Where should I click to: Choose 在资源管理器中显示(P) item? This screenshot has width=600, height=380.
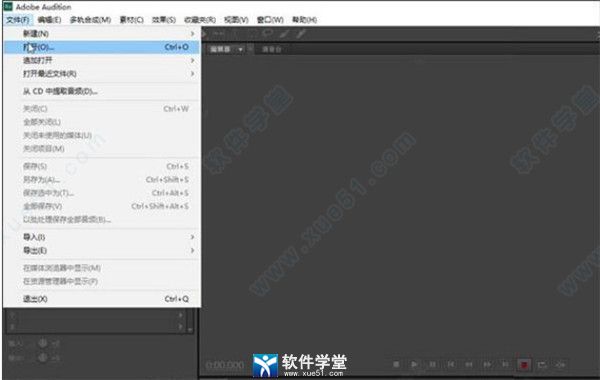click(101, 281)
